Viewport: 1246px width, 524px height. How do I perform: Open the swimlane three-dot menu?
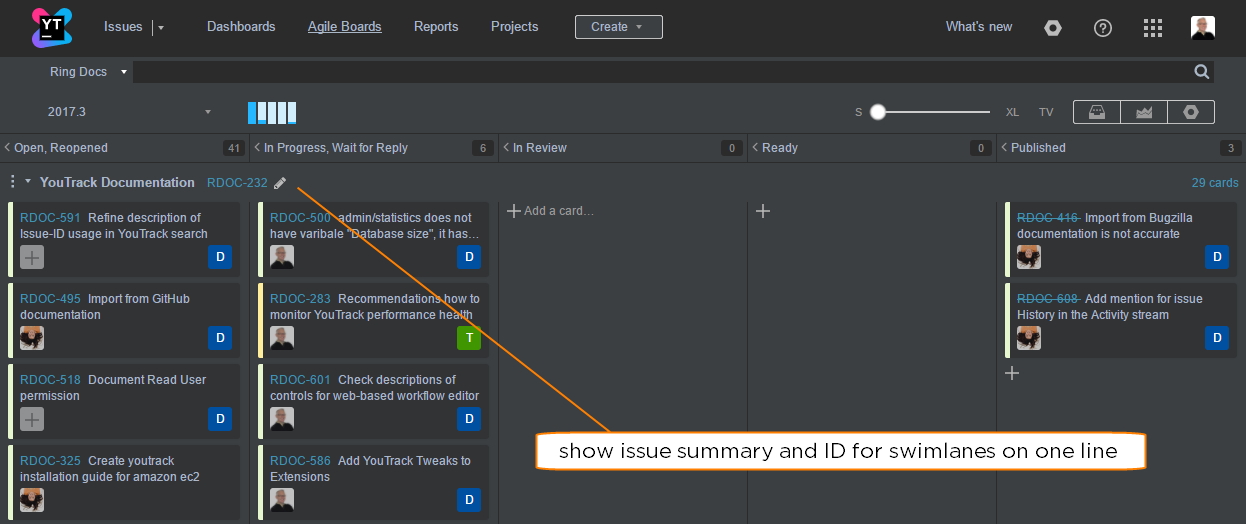tap(12, 182)
